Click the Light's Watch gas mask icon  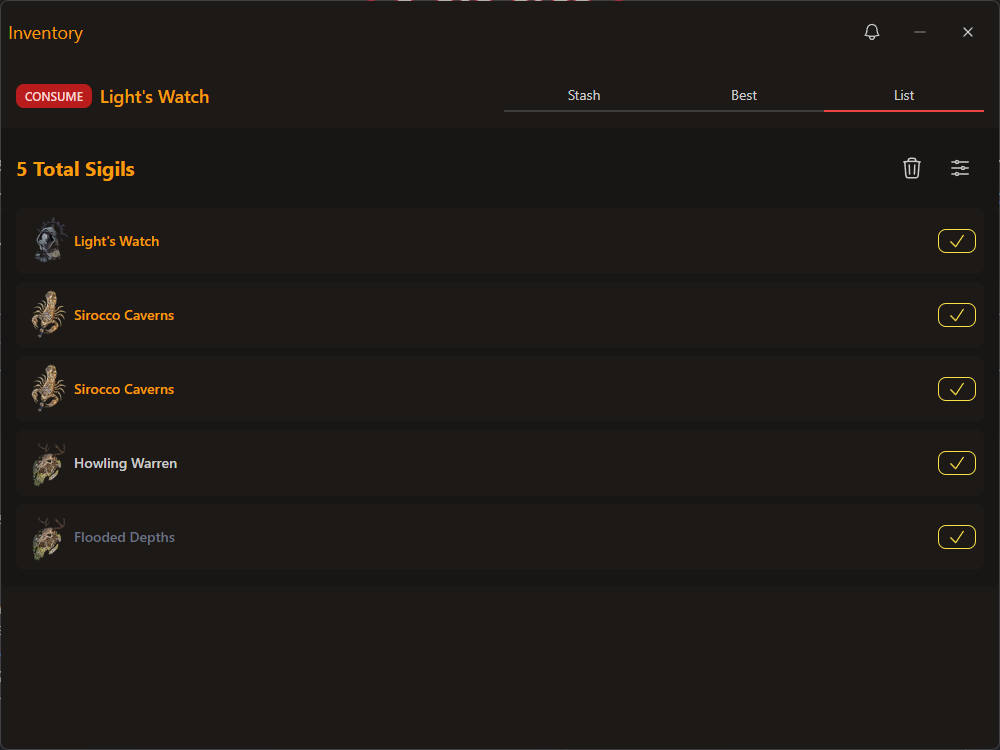click(x=48, y=241)
